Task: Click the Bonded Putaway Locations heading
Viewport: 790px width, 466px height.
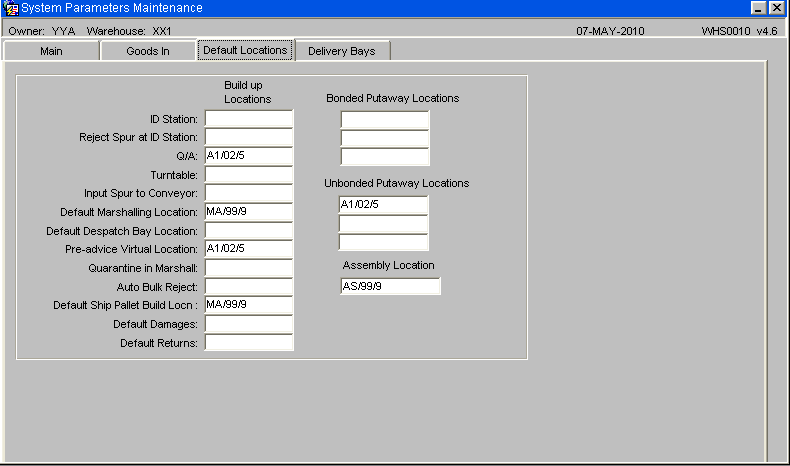Action: (x=392, y=98)
